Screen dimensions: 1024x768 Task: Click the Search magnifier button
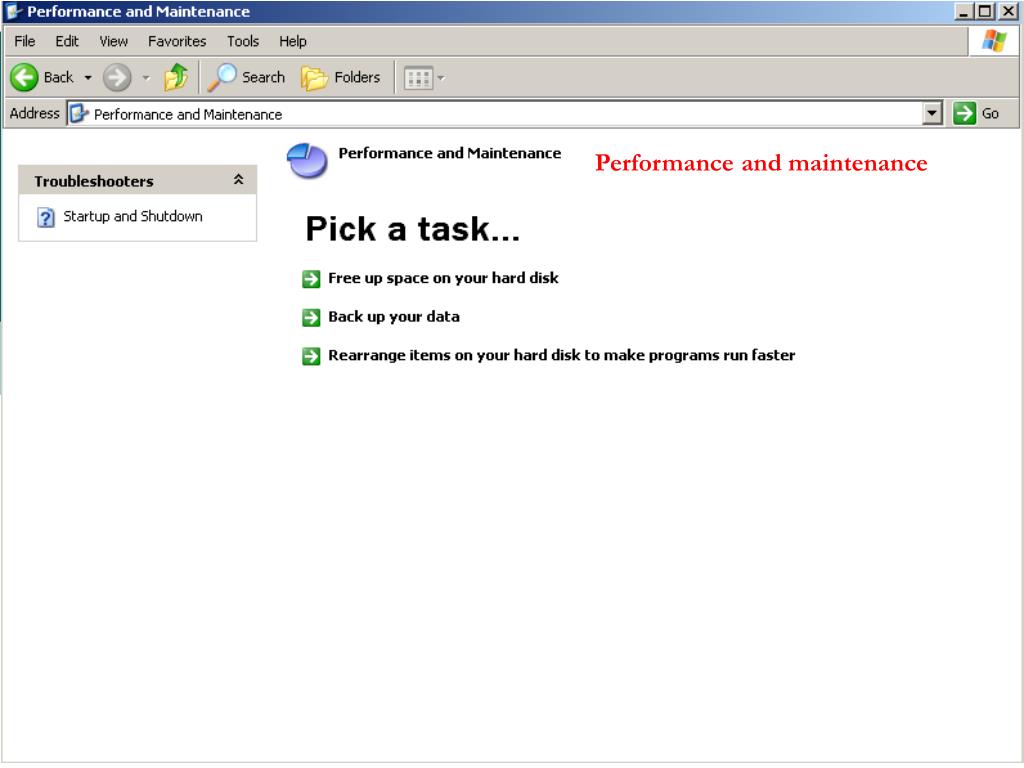tap(247, 78)
